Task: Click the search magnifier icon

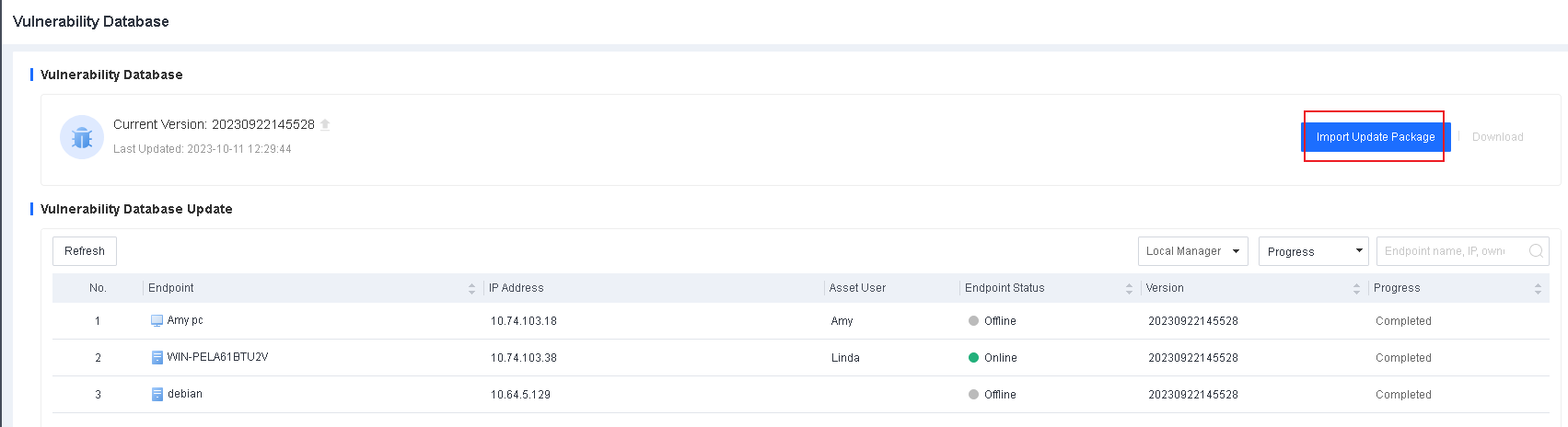Action: tap(1536, 251)
